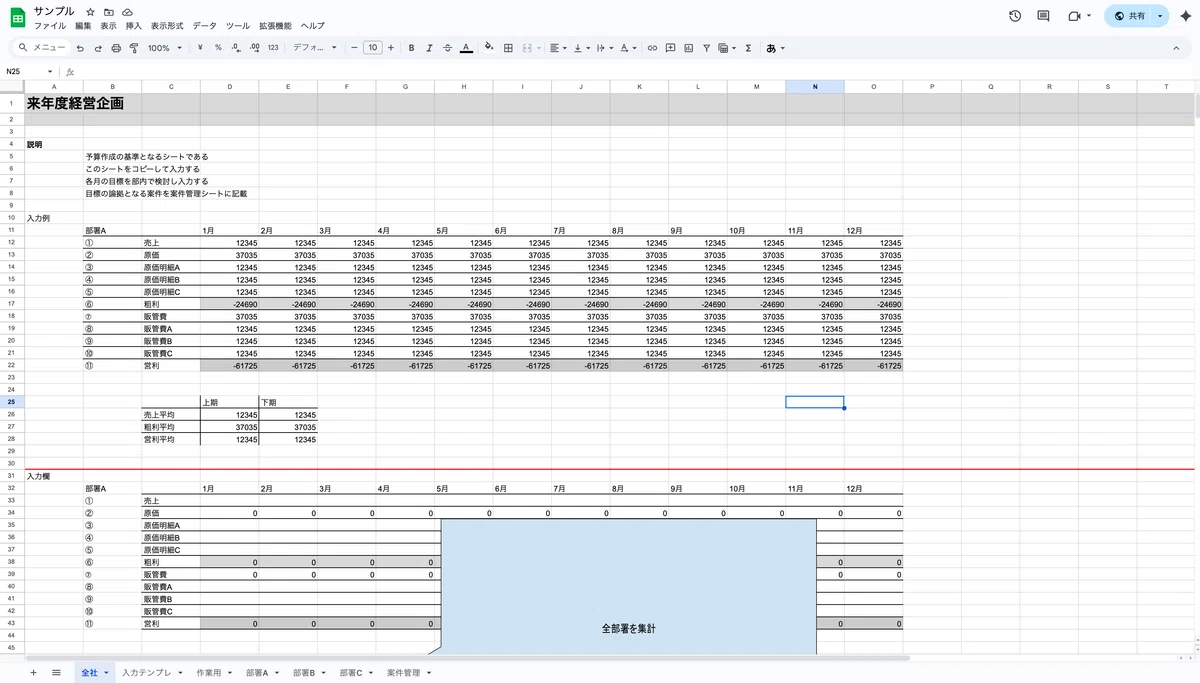Open the データ menu
This screenshot has height=683, width=1200.
coord(204,25)
